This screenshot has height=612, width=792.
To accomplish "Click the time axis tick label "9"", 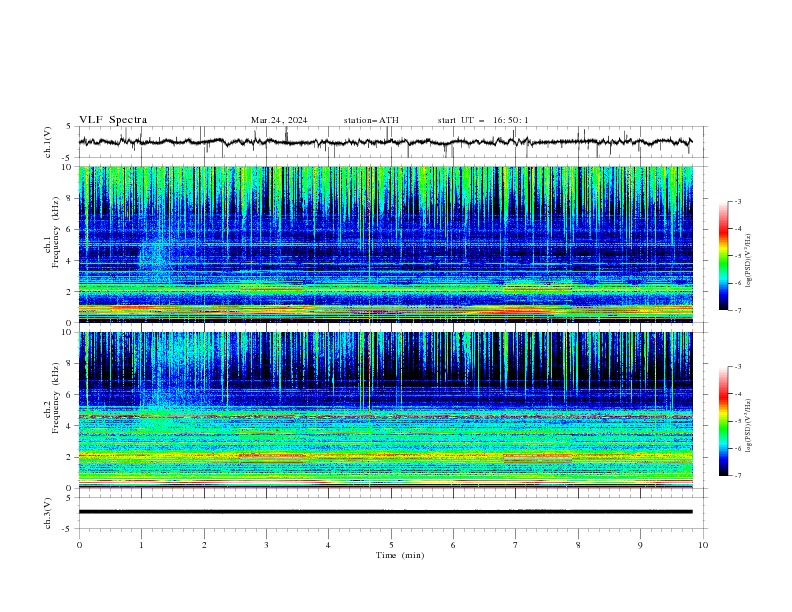I will point(640,545).
